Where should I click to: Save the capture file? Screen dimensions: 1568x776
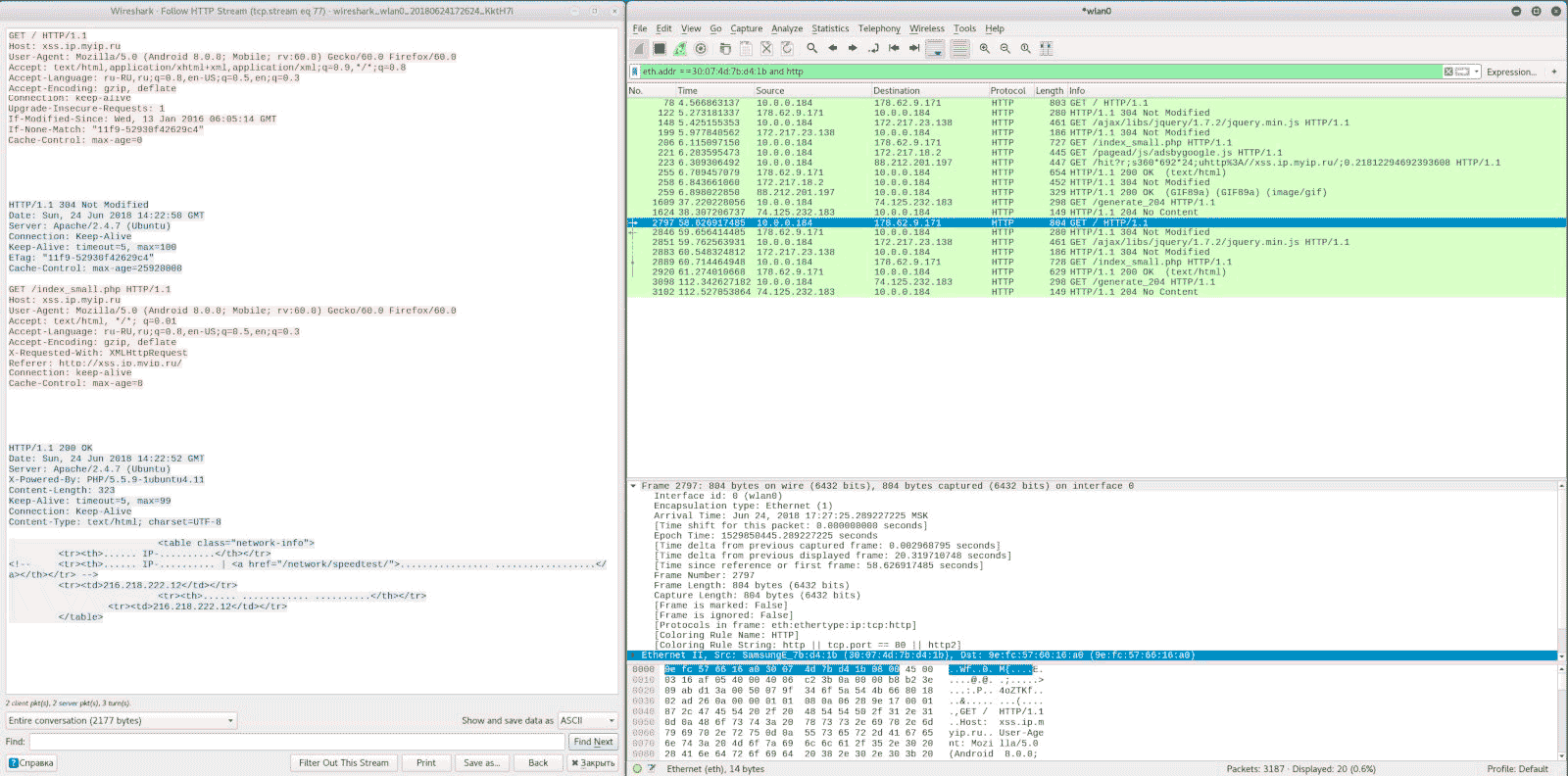(x=746, y=48)
